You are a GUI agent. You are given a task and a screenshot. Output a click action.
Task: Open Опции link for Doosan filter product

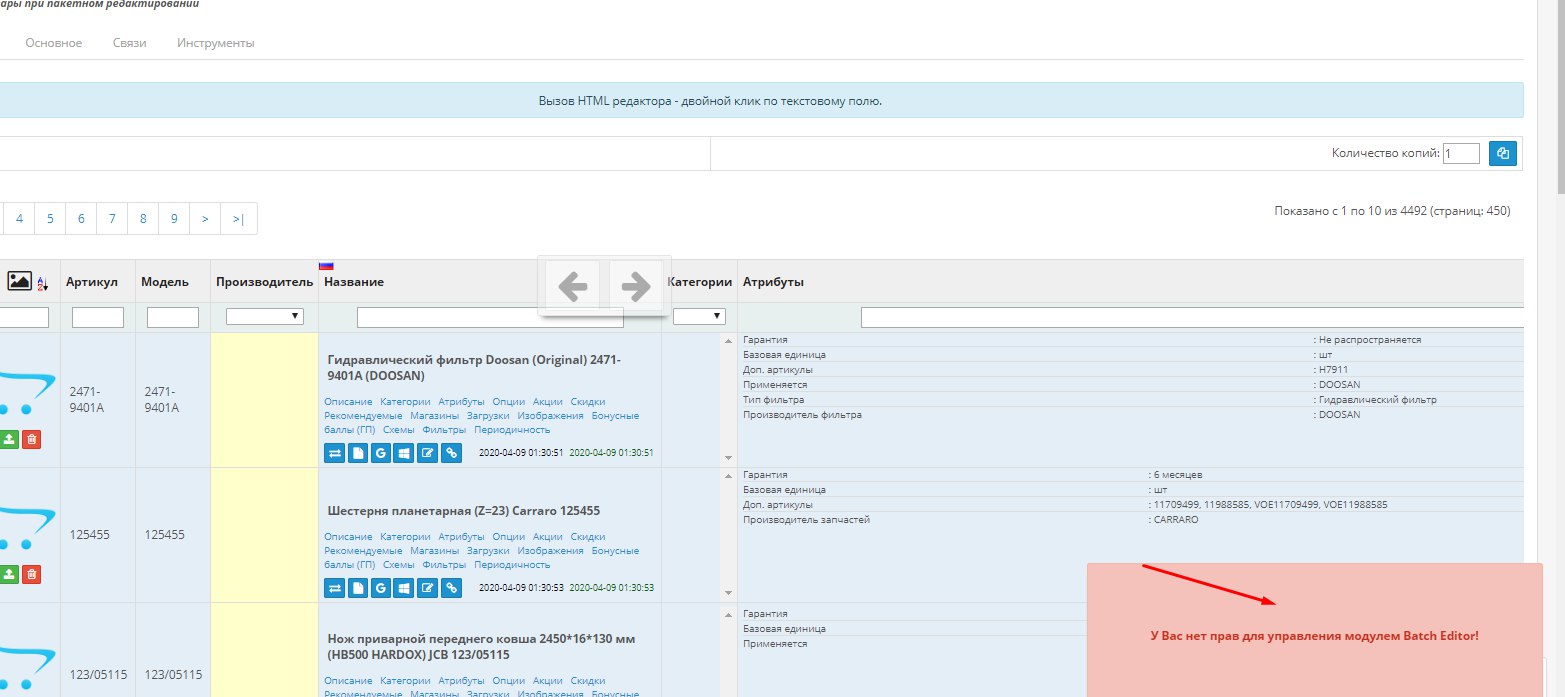pyautogui.click(x=509, y=401)
